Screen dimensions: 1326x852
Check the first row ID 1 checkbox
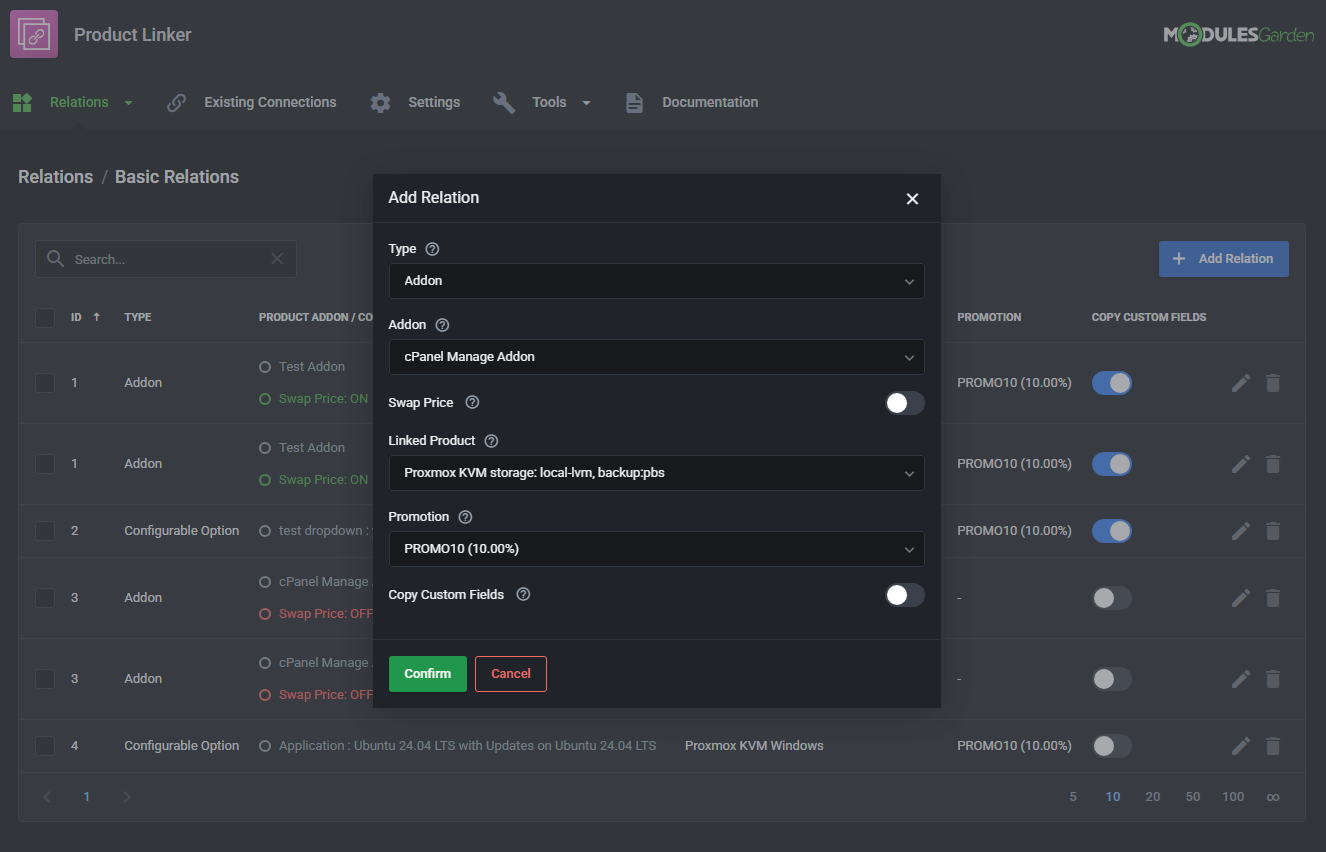click(45, 383)
